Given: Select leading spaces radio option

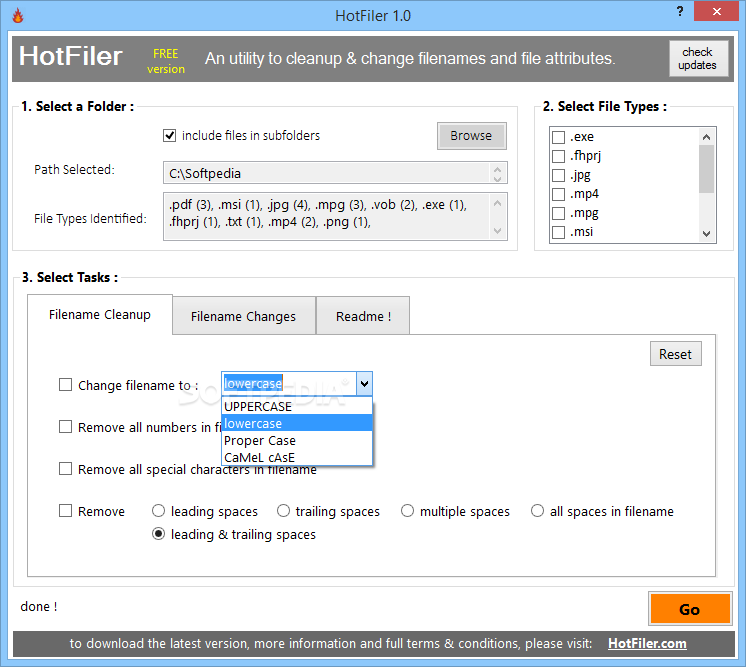Looking at the screenshot, I should (x=158, y=511).
